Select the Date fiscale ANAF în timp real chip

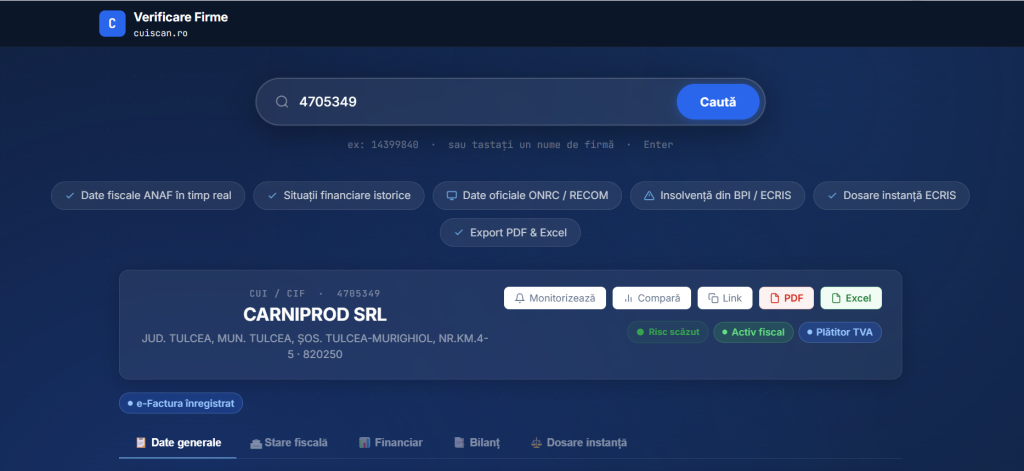pyautogui.click(x=148, y=195)
